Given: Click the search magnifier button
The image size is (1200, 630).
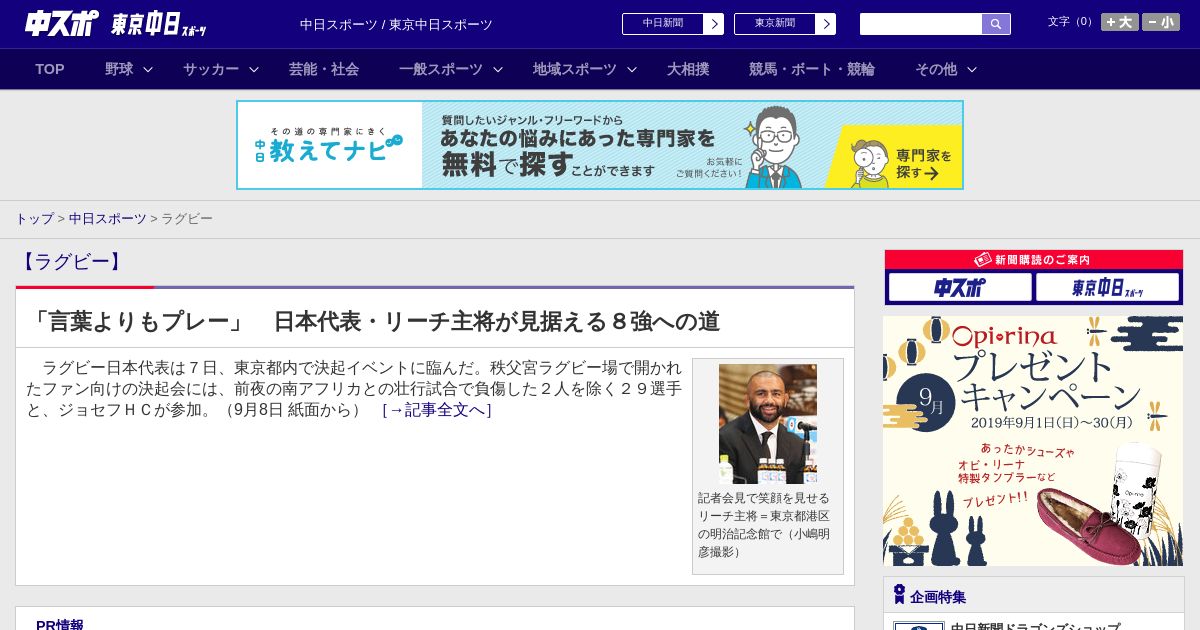Looking at the screenshot, I should point(996,24).
